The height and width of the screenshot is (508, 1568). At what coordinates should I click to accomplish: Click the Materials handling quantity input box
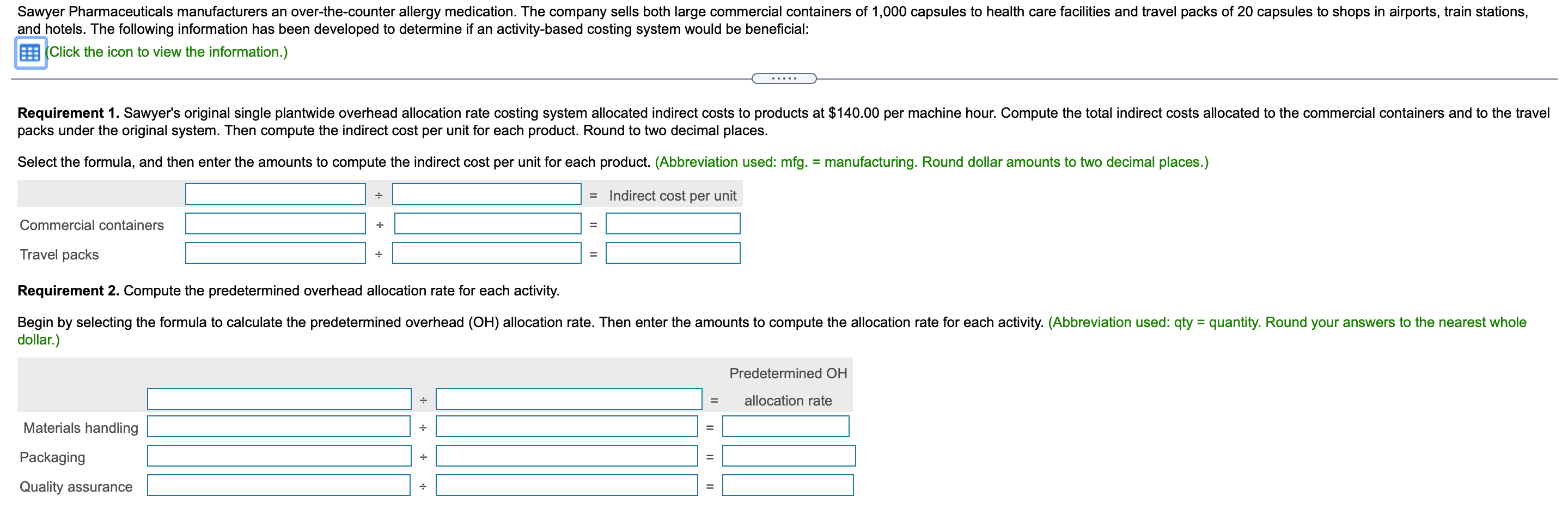click(x=568, y=427)
